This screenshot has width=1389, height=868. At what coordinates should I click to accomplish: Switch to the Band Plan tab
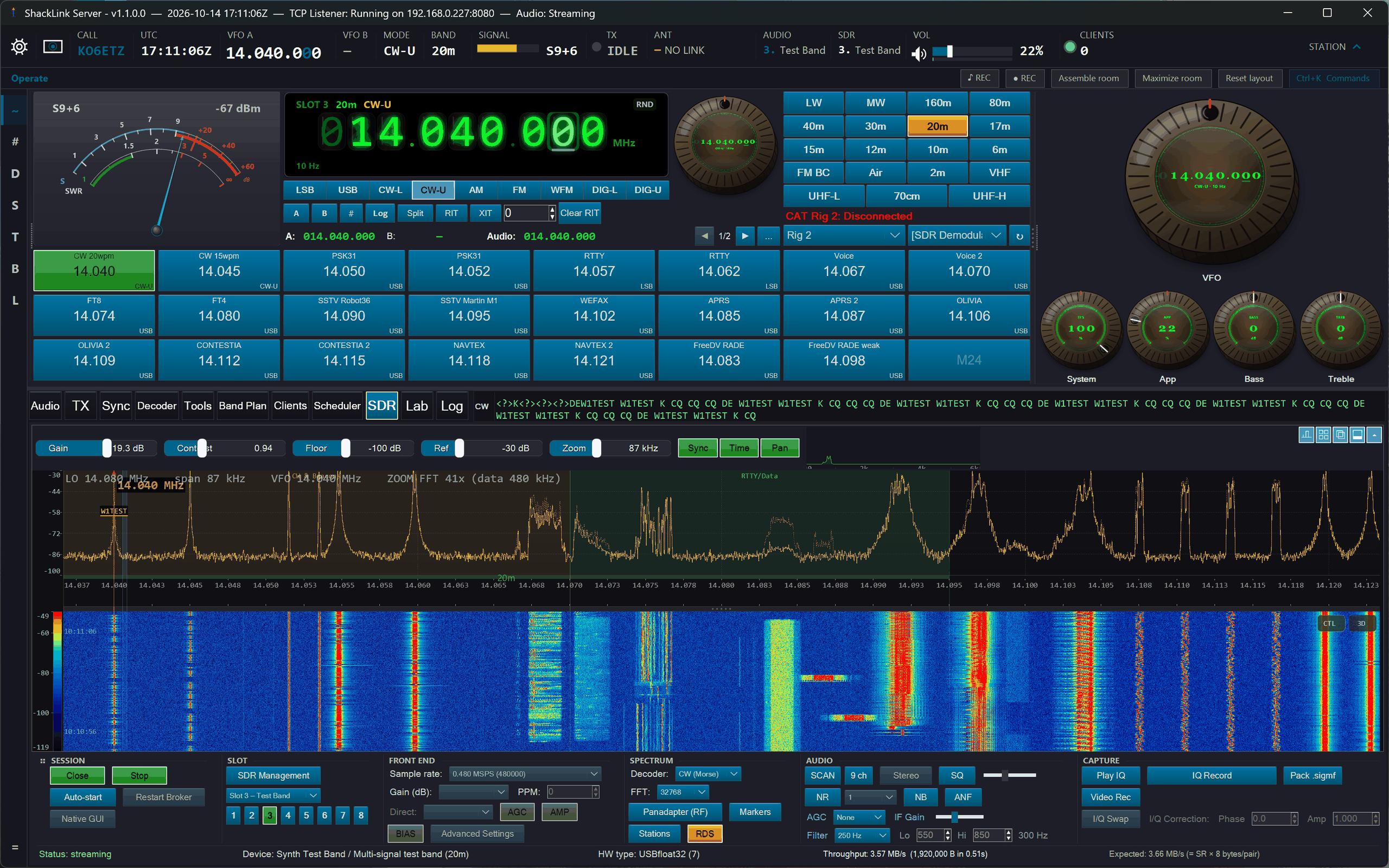pos(242,406)
